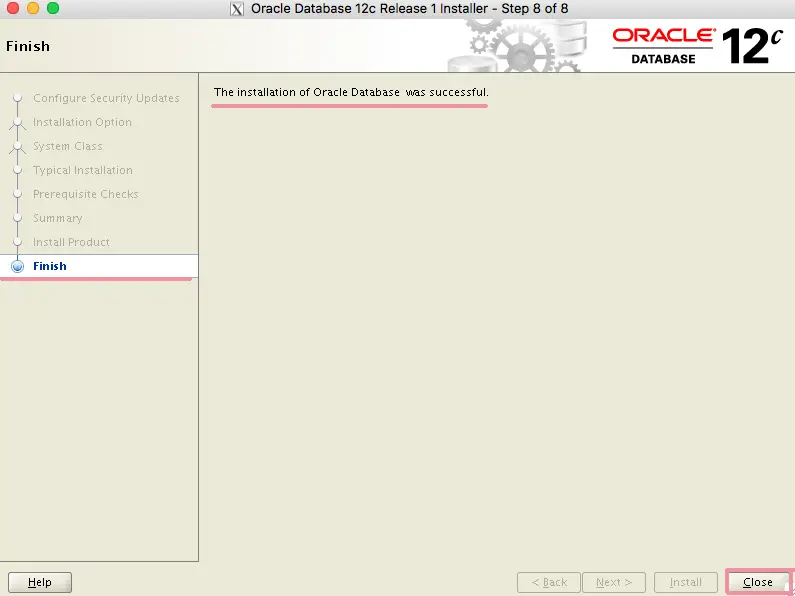The height and width of the screenshot is (596, 795).
Task: Click the red window close button
Action: coord(13,8)
